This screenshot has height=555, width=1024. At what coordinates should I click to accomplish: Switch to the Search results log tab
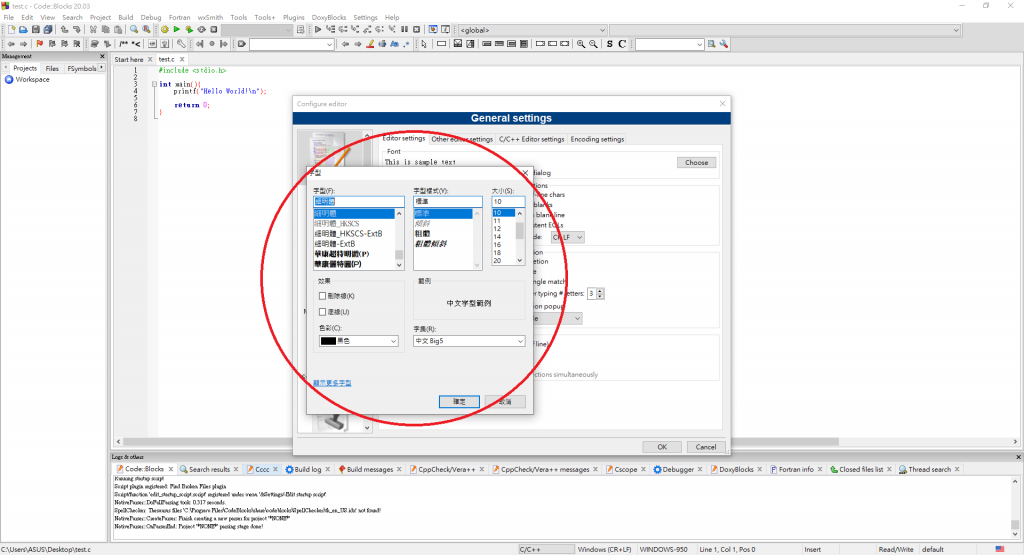[x=209, y=469]
